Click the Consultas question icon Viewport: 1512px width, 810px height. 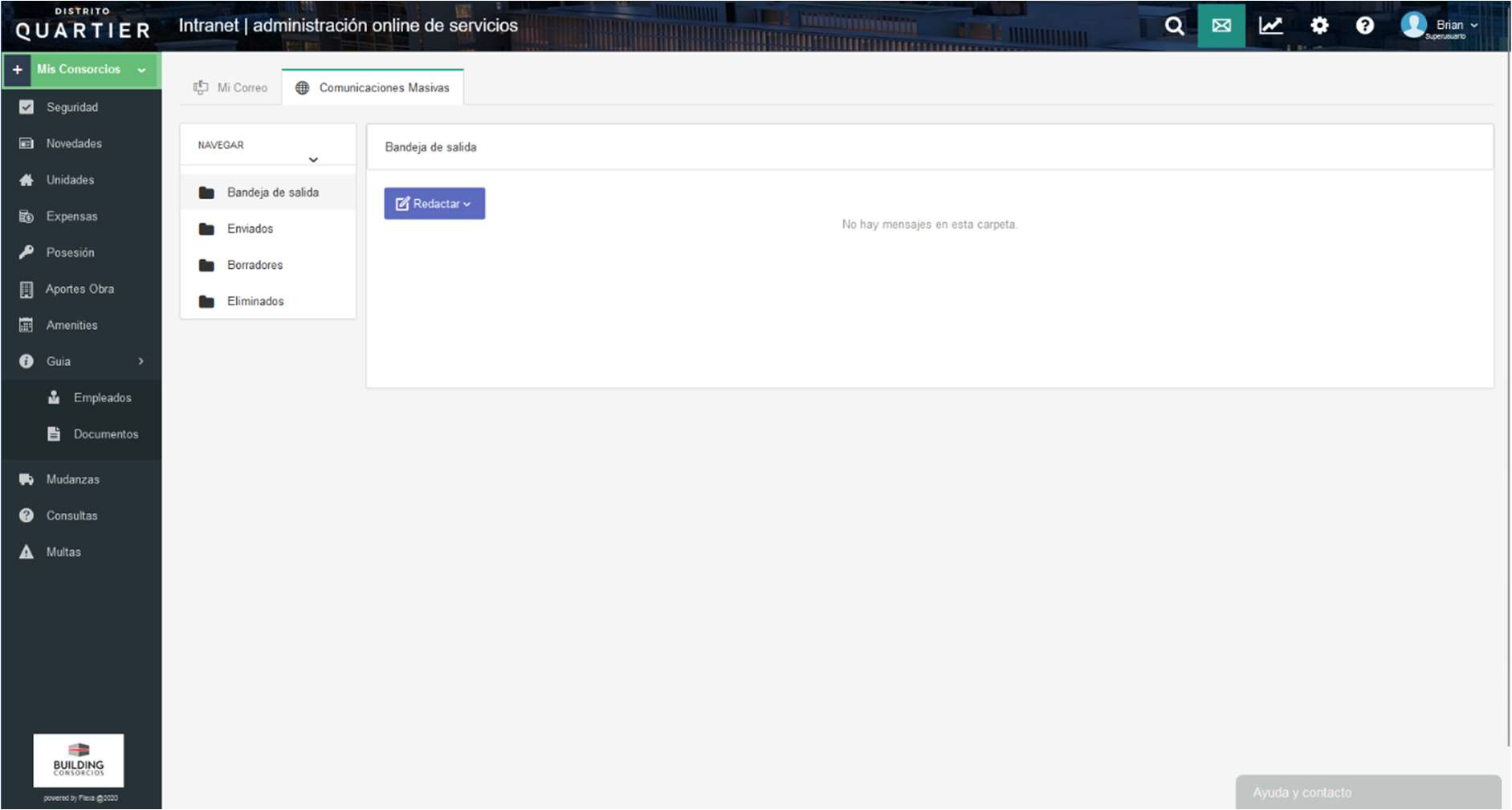[26, 515]
